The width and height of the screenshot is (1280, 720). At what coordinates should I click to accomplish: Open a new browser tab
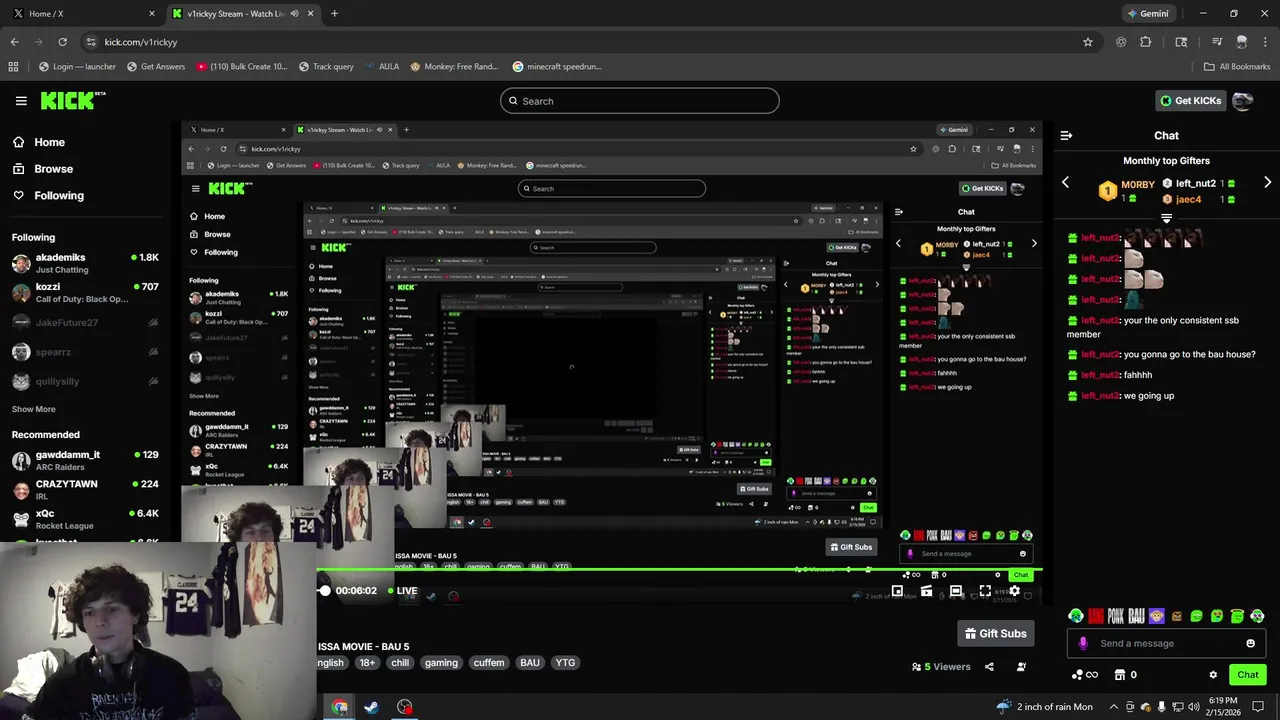(334, 14)
